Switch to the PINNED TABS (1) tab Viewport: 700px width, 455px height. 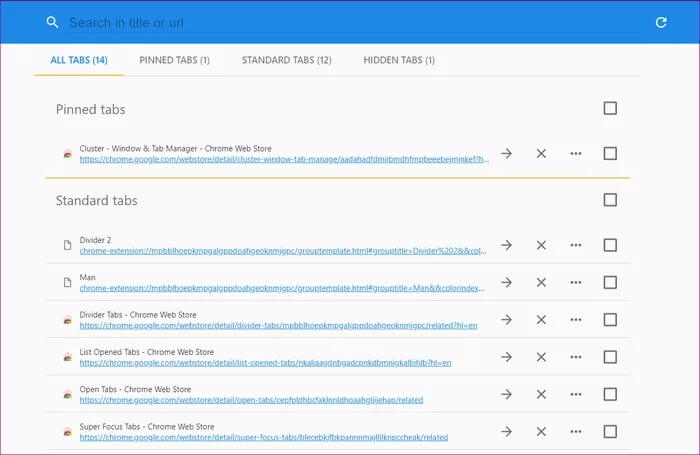point(175,60)
